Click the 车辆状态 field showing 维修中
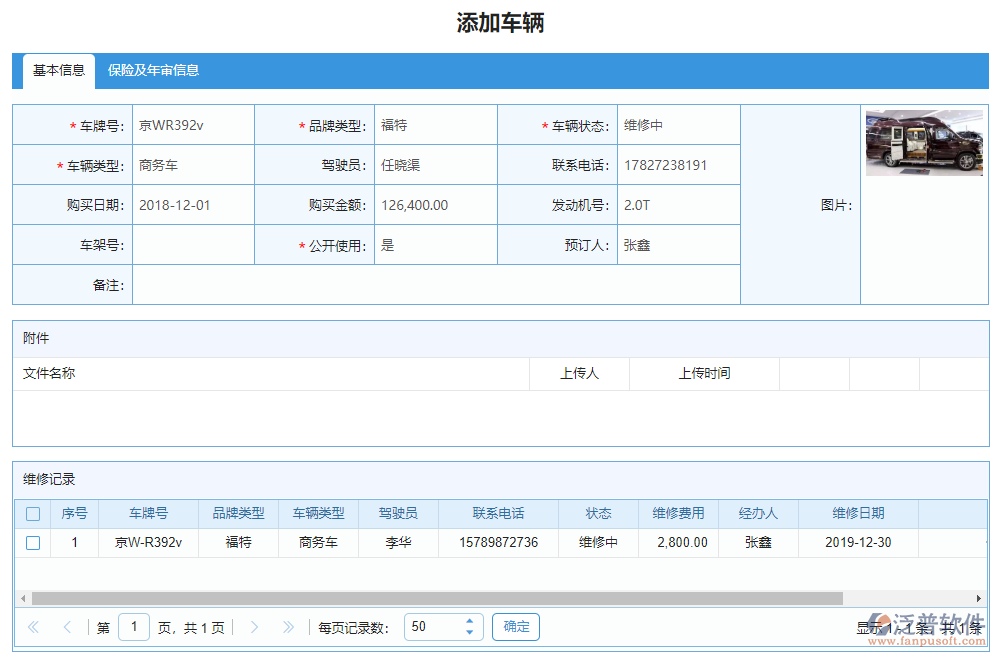The height and width of the screenshot is (657, 996). [678, 126]
